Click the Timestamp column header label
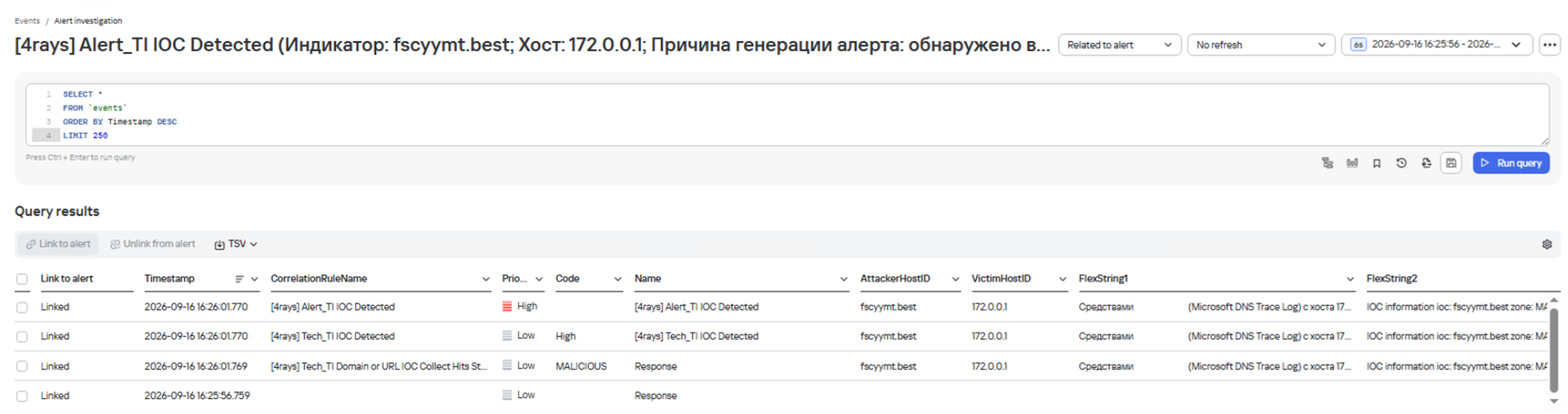 tap(169, 279)
